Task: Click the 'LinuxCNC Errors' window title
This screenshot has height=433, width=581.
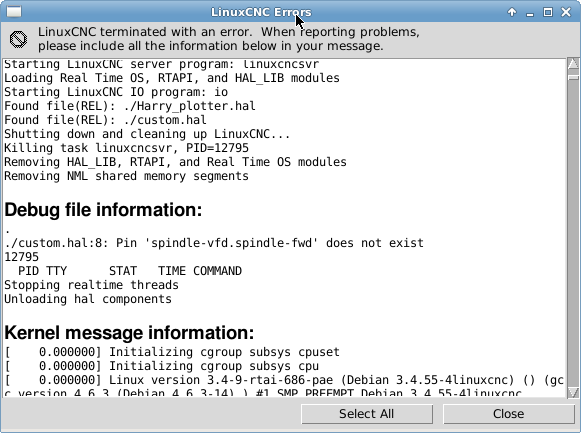Action: 261,12
